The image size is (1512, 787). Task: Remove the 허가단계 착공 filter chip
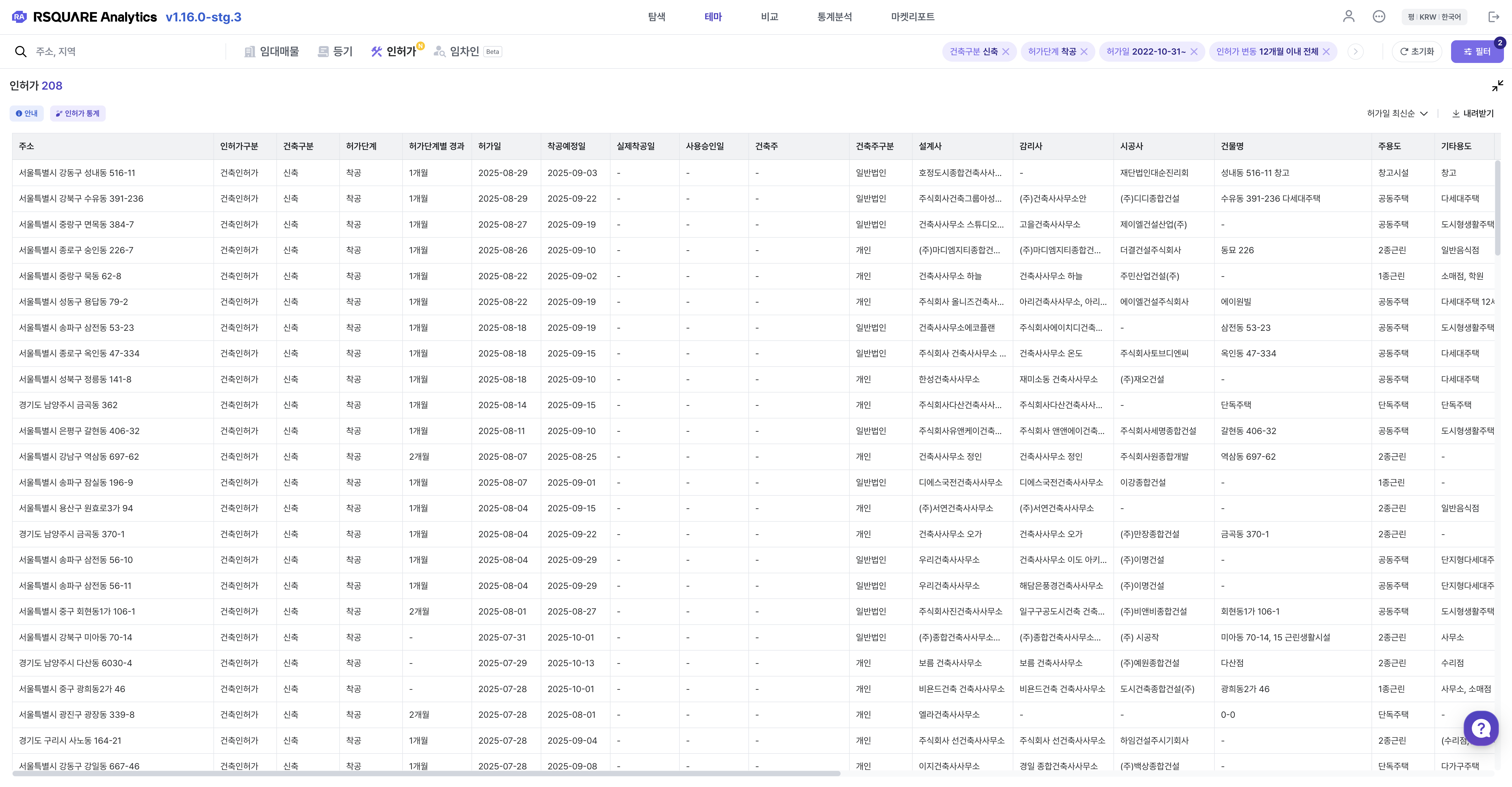(1084, 52)
